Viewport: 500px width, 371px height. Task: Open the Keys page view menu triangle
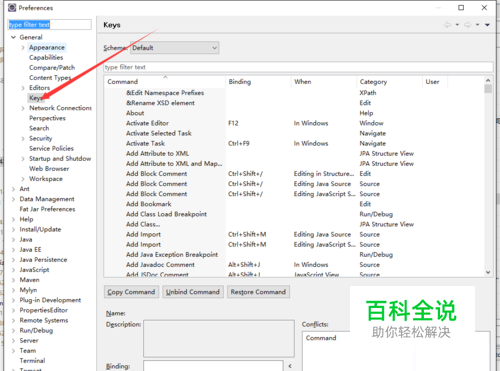coord(487,25)
